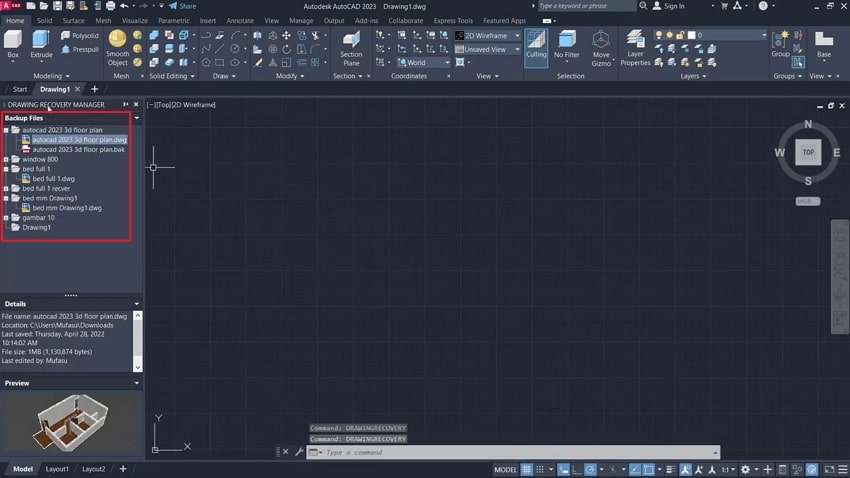This screenshot has width=850, height=478.
Task: Open the Annotate ribbon tab
Action: coord(240,21)
